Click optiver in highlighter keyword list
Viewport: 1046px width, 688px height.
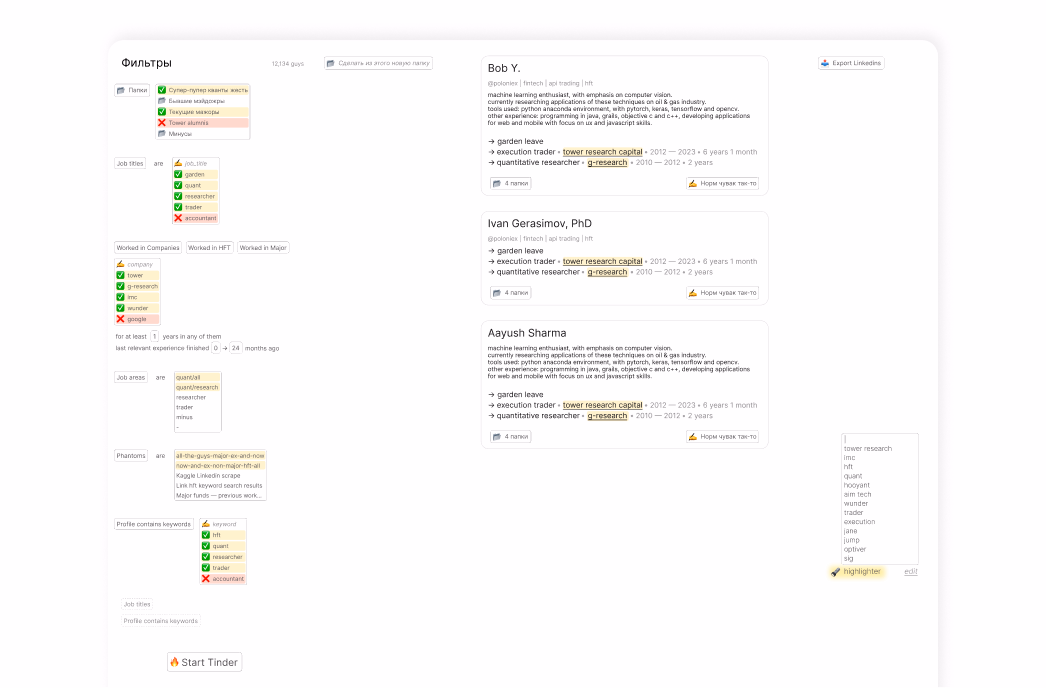click(855, 550)
